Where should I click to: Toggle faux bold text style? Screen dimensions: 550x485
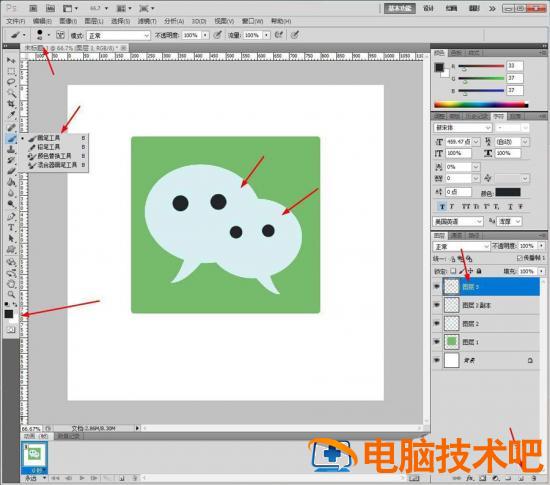click(442, 207)
